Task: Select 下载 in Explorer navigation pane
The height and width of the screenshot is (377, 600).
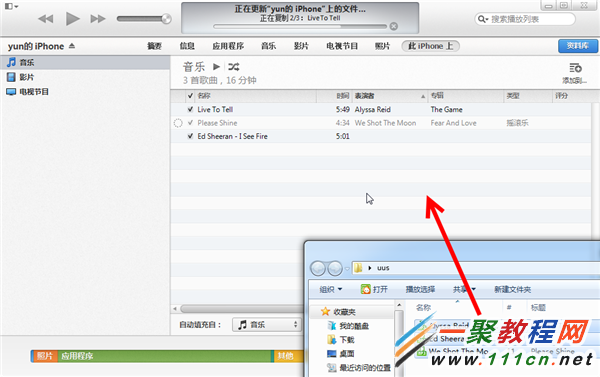Action: pyautogui.click(x=347, y=340)
